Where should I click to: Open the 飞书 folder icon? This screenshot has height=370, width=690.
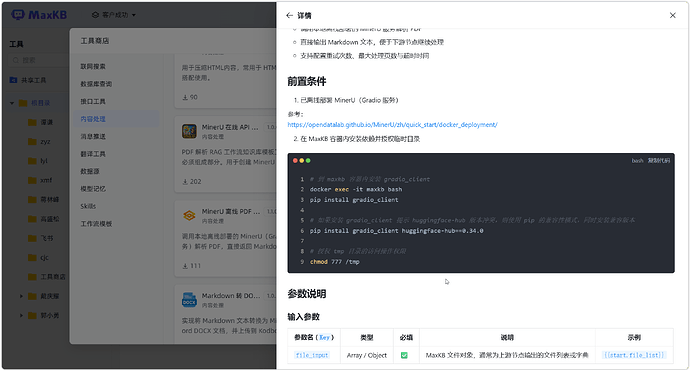tap(32, 238)
